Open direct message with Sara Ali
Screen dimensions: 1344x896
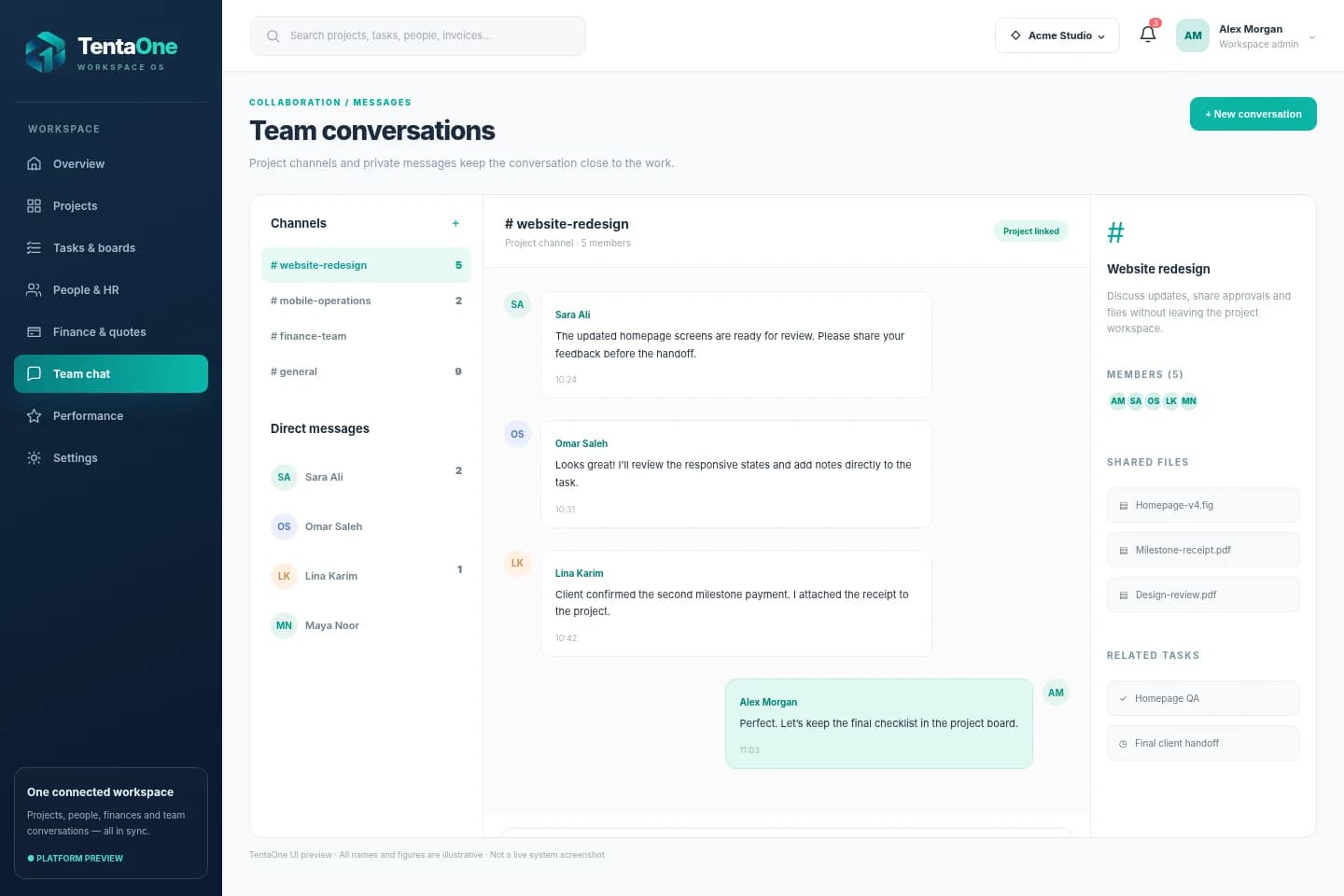pos(366,477)
